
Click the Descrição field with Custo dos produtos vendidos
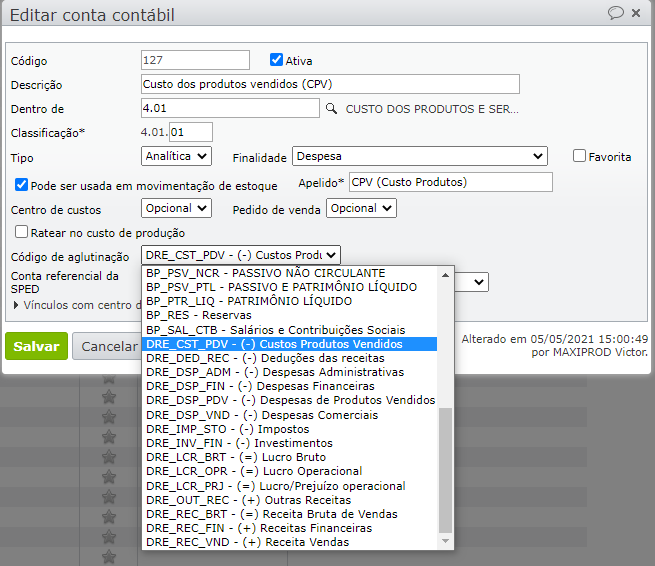(330, 84)
